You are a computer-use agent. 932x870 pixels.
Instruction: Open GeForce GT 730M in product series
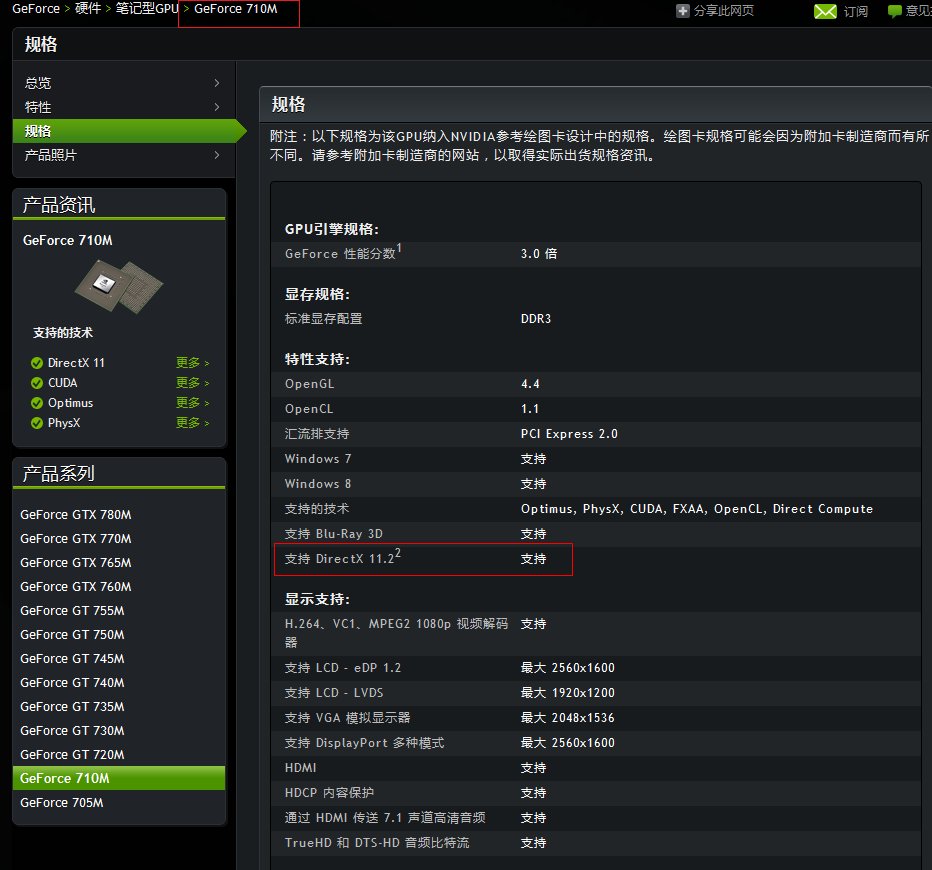pos(72,730)
